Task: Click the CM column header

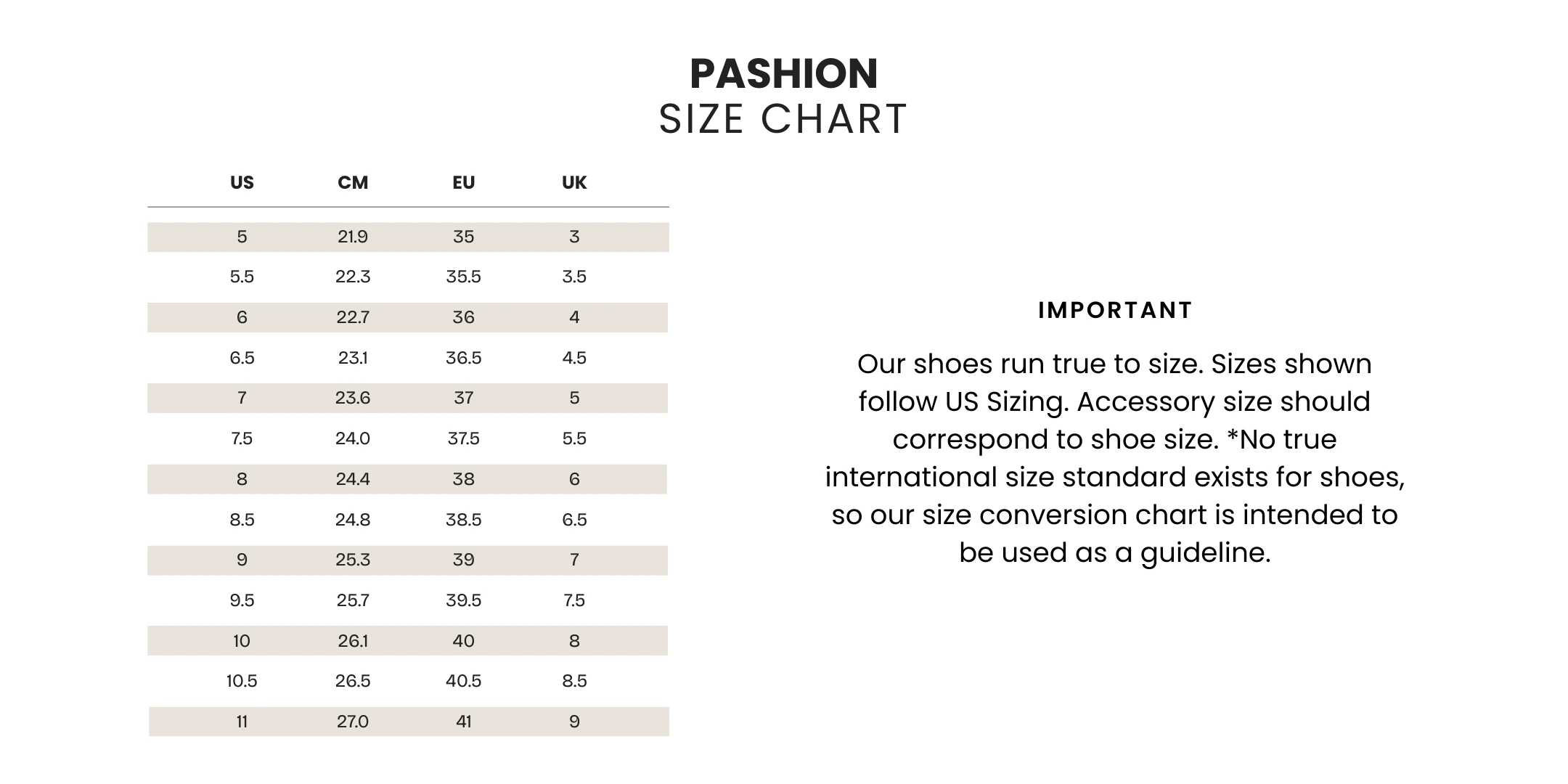Action: coord(353,182)
